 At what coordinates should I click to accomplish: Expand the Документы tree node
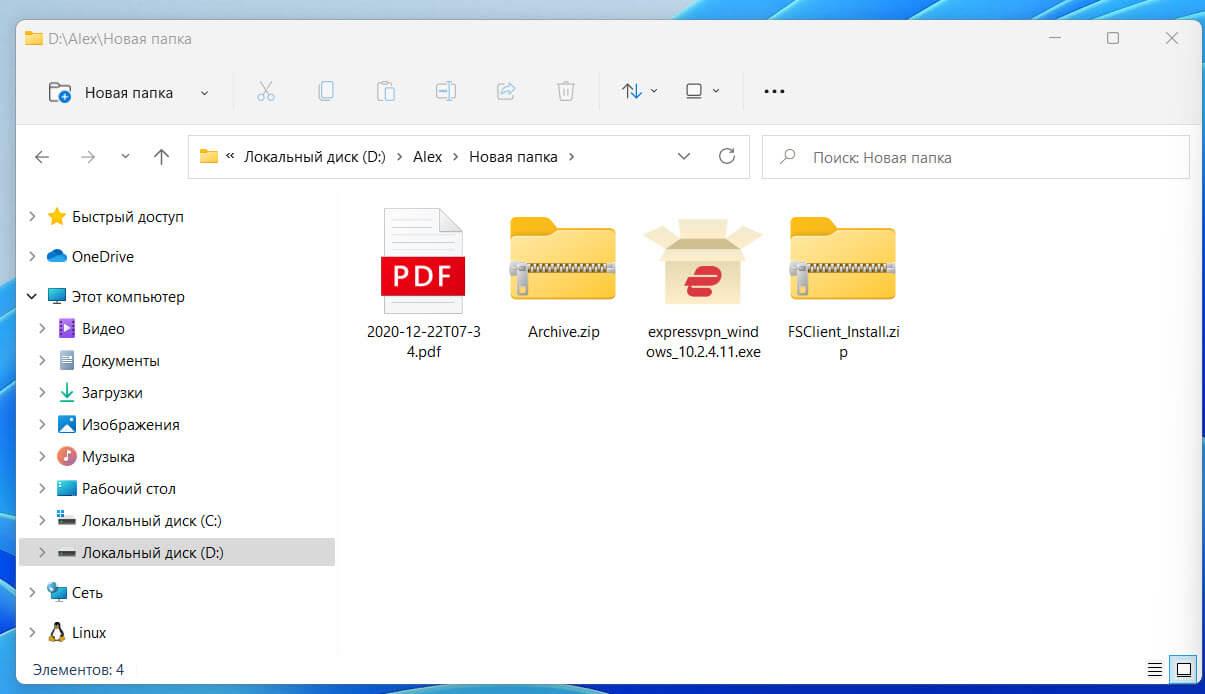pos(42,361)
